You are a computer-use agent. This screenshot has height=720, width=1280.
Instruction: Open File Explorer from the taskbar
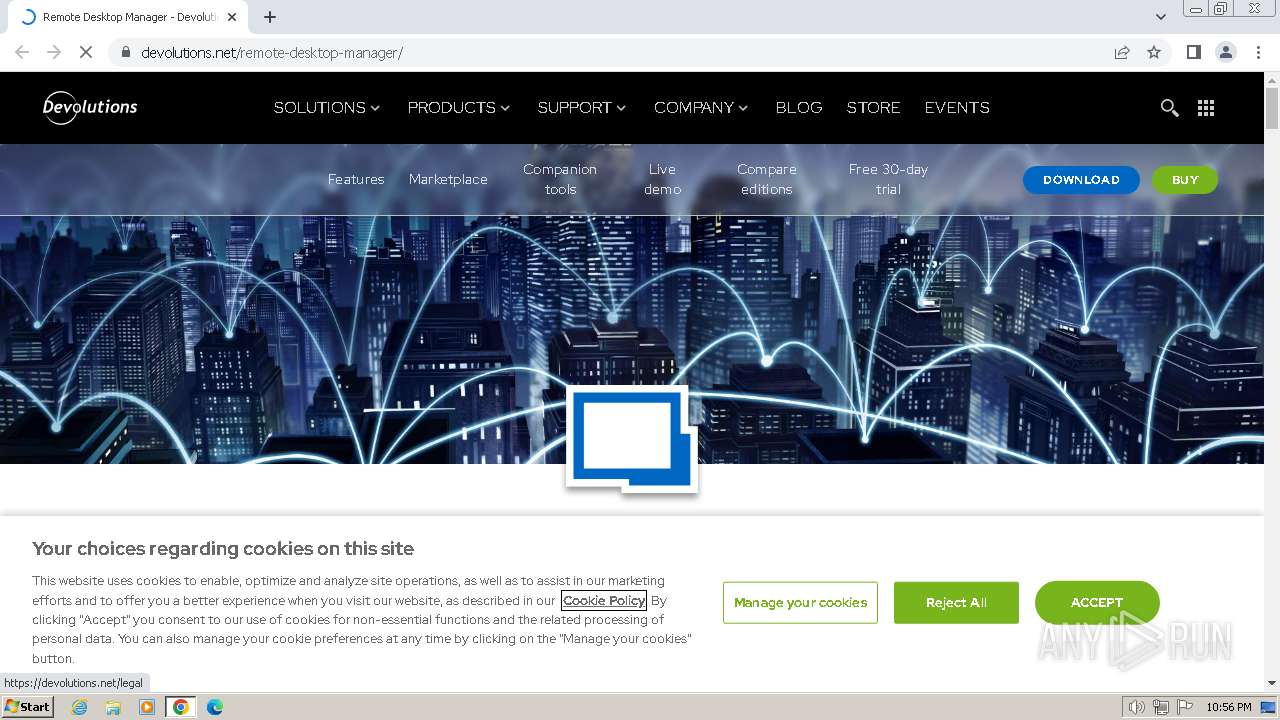pyautogui.click(x=113, y=707)
